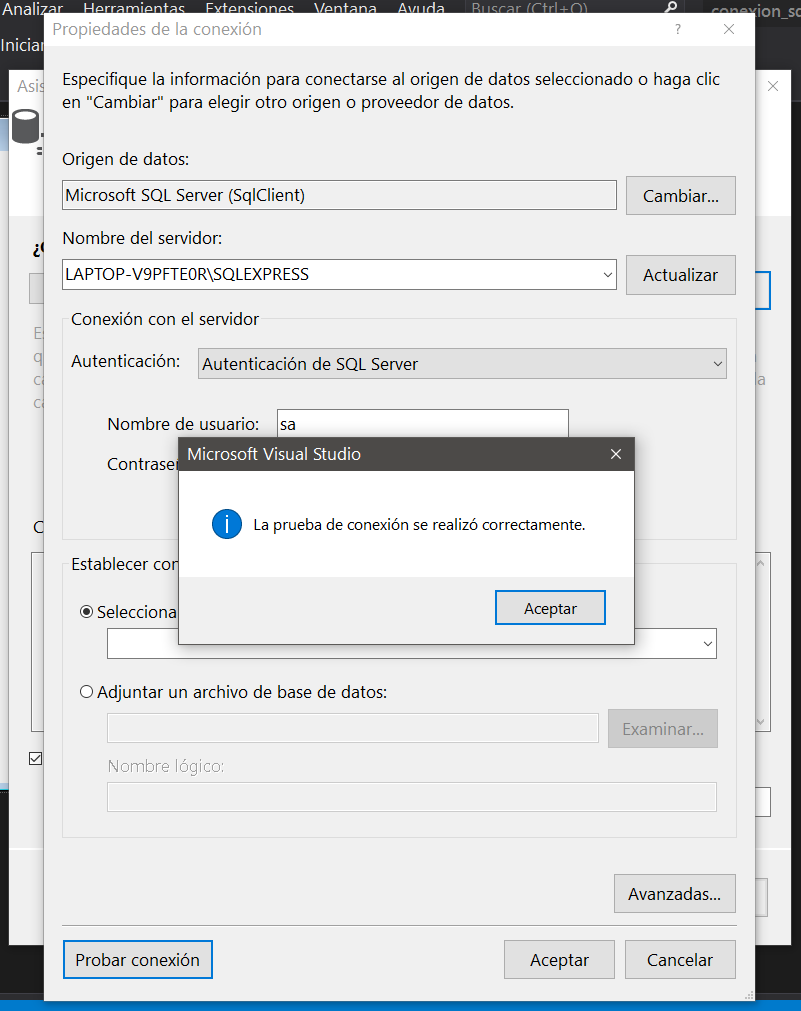Uncheck the checked checkbox at the left edge
The image size is (801, 1011).
[x=35, y=758]
